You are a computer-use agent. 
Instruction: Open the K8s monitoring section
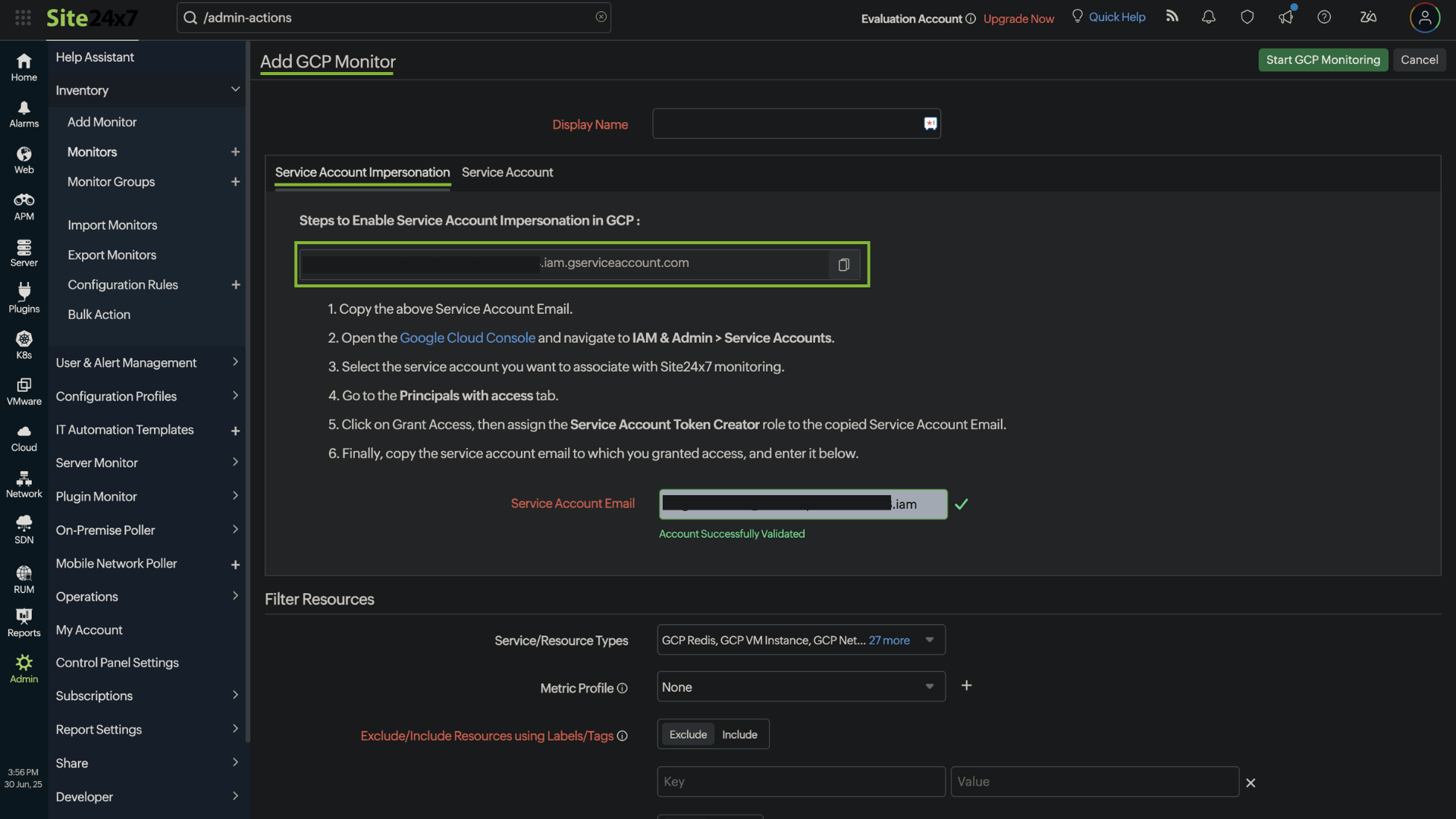24,344
